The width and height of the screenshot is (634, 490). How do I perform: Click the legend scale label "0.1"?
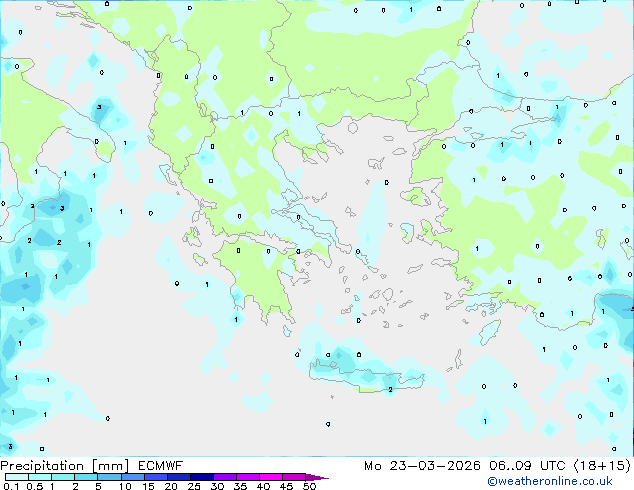(x=11, y=486)
